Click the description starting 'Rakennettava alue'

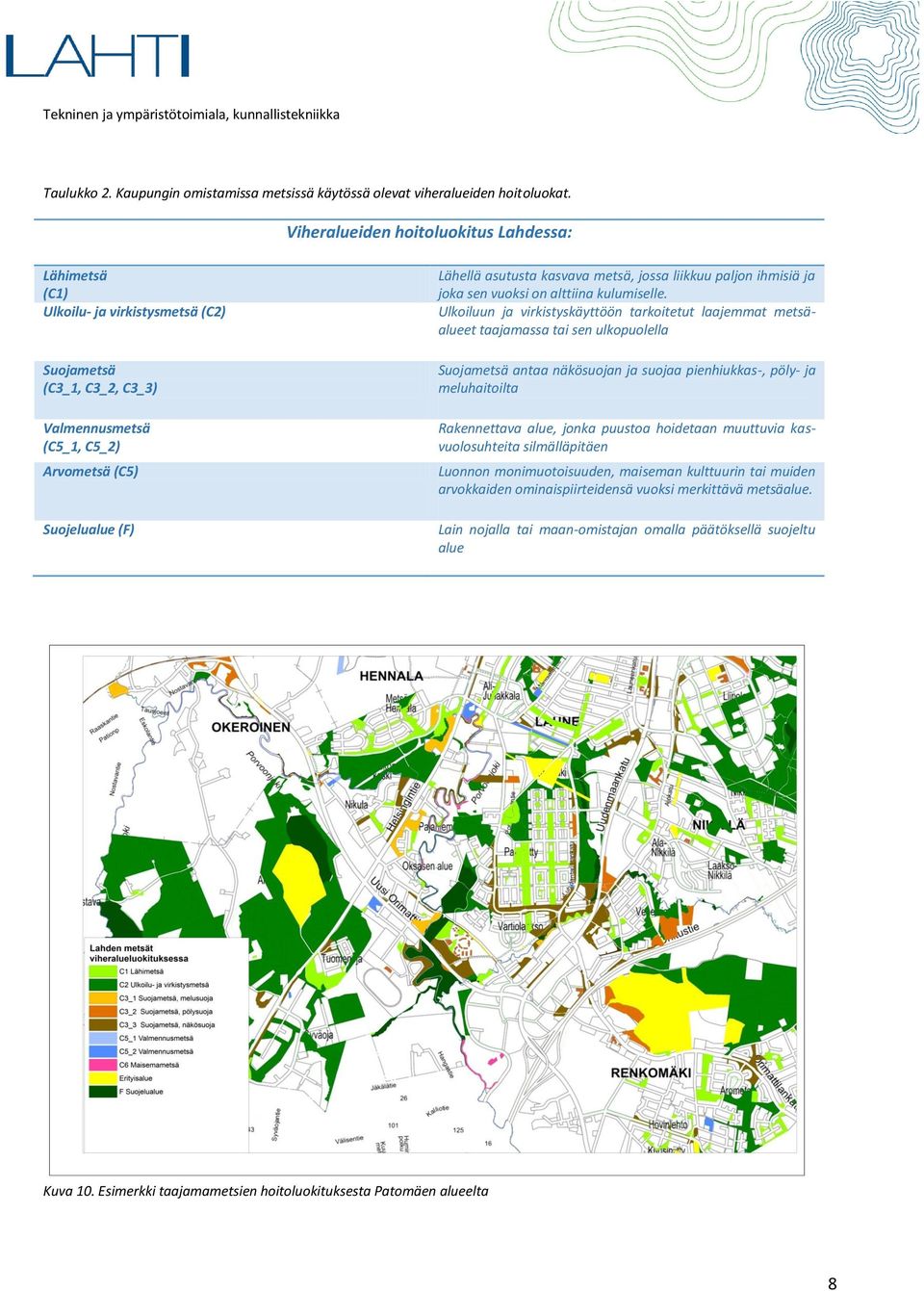627,437
